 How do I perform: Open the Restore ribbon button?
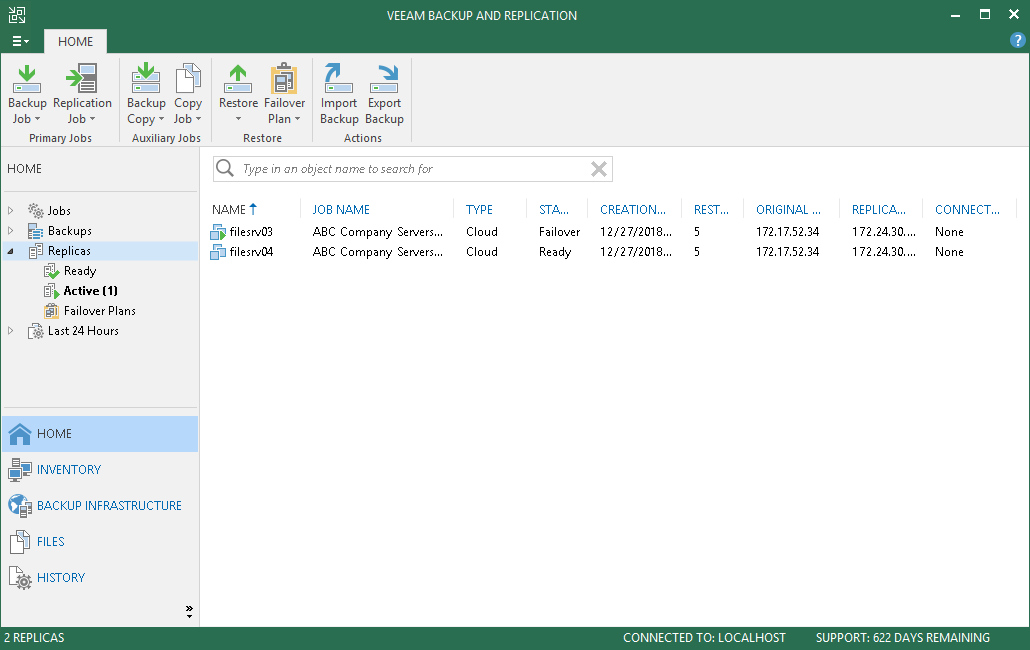pos(238,94)
